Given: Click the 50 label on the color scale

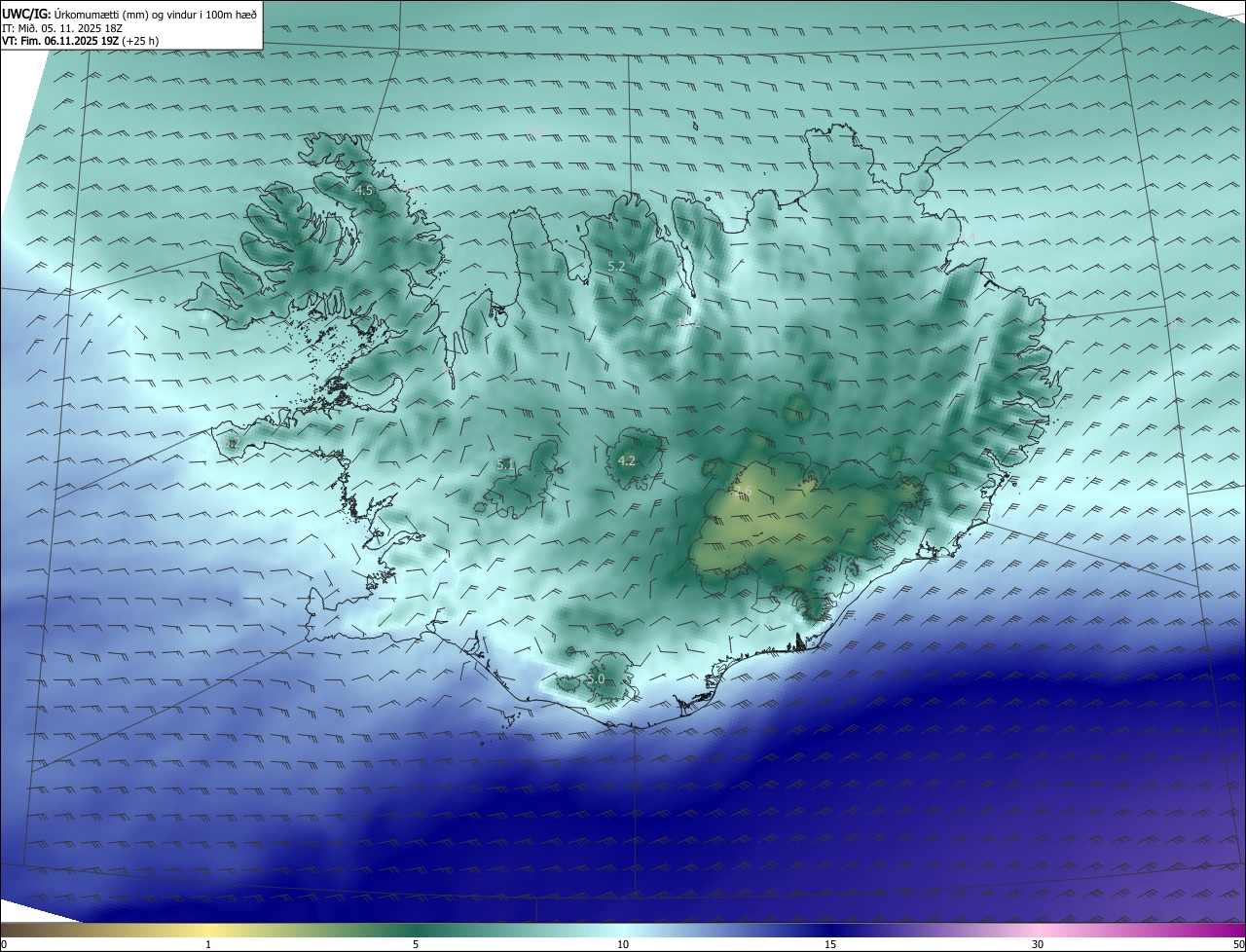Looking at the screenshot, I should (x=1238, y=944).
